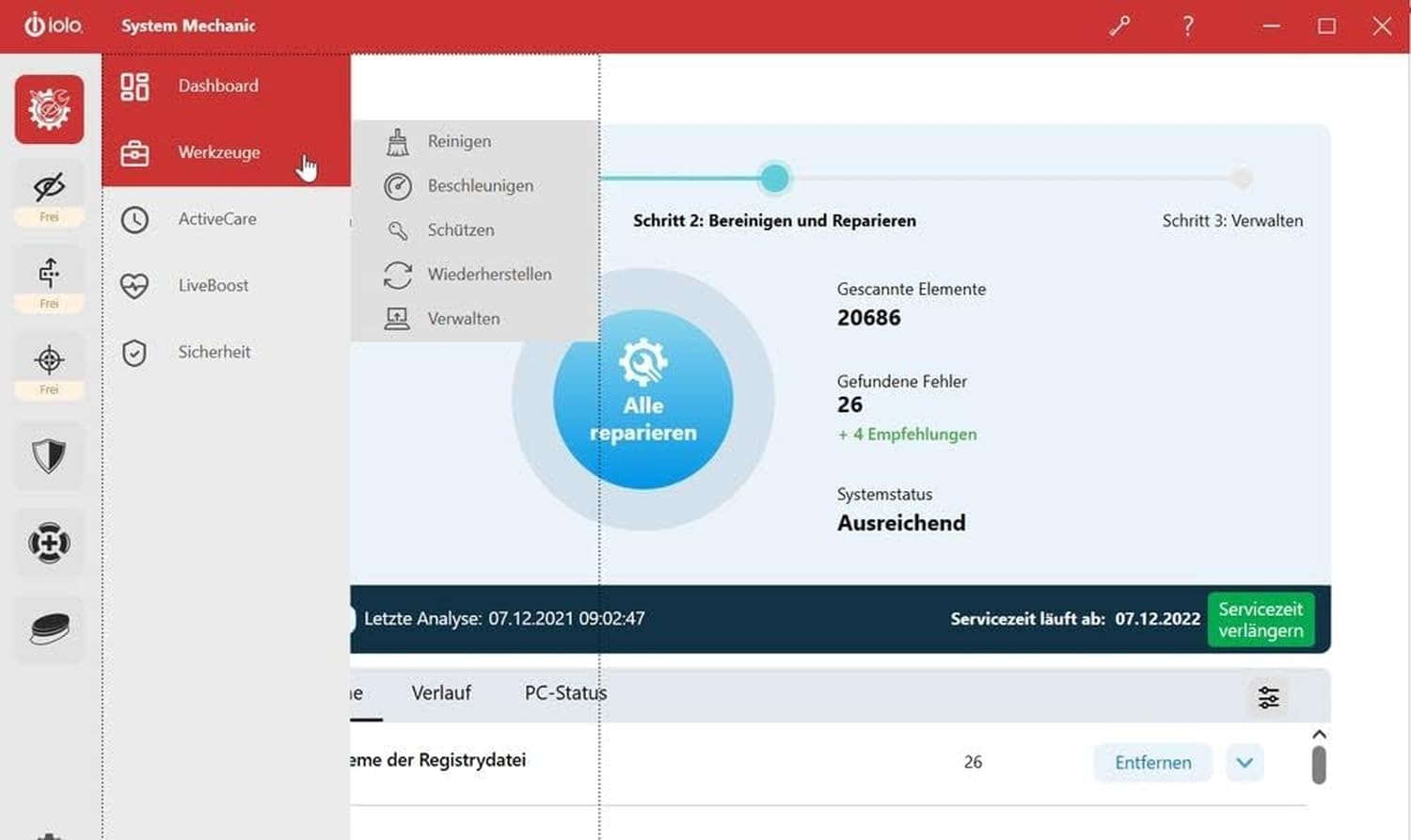Click the Beschleunigen speedometer icon

[x=398, y=186]
